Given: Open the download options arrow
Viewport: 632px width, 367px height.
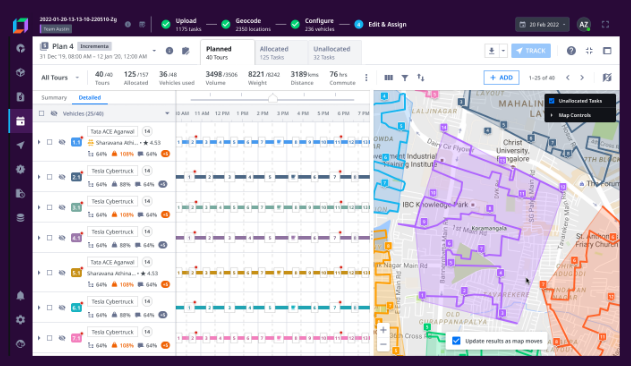Looking at the screenshot, I should (503, 51).
